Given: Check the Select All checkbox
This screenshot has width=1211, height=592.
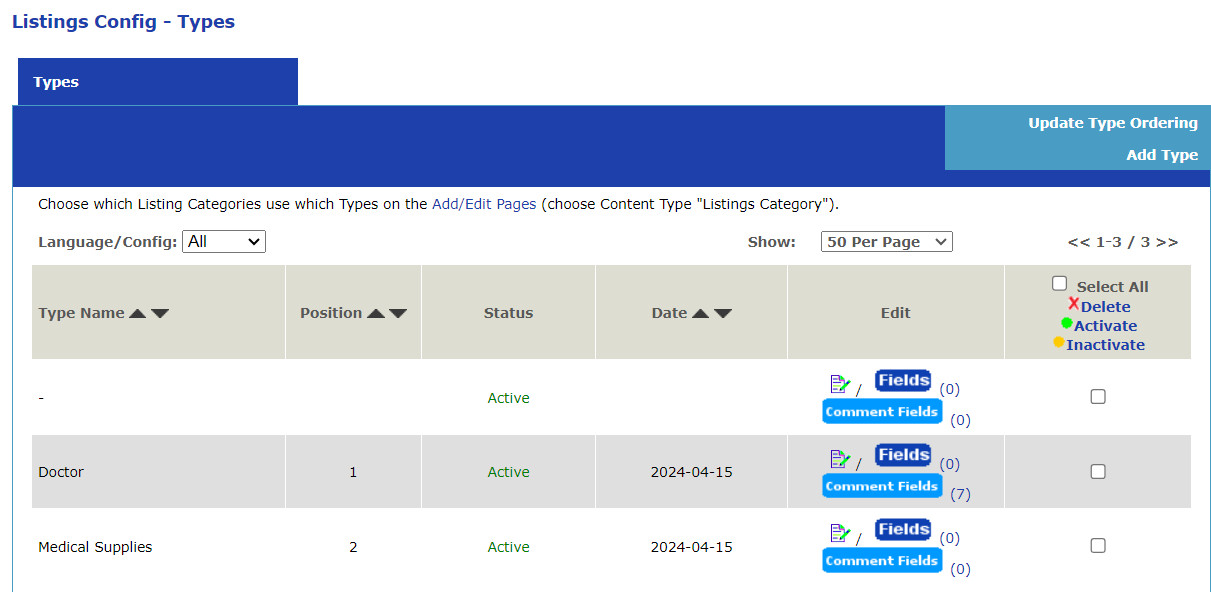Looking at the screenshot, I should 1060,284.
